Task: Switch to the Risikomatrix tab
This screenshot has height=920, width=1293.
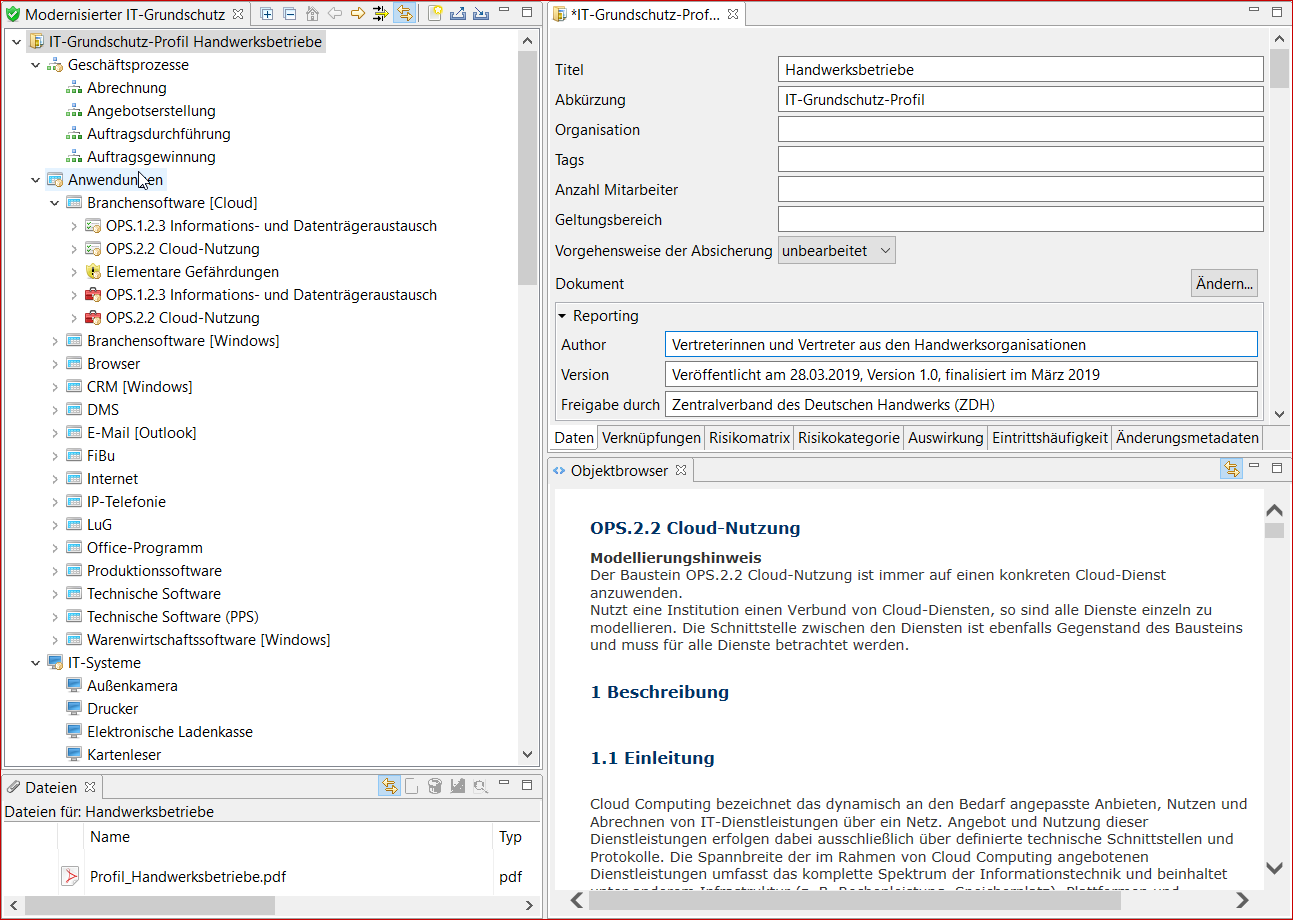Action: [749, 438]
